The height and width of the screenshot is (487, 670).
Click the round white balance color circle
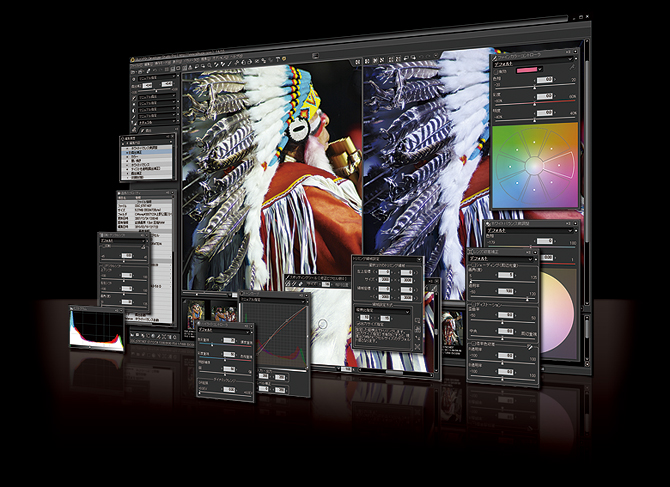coord(555,312)
